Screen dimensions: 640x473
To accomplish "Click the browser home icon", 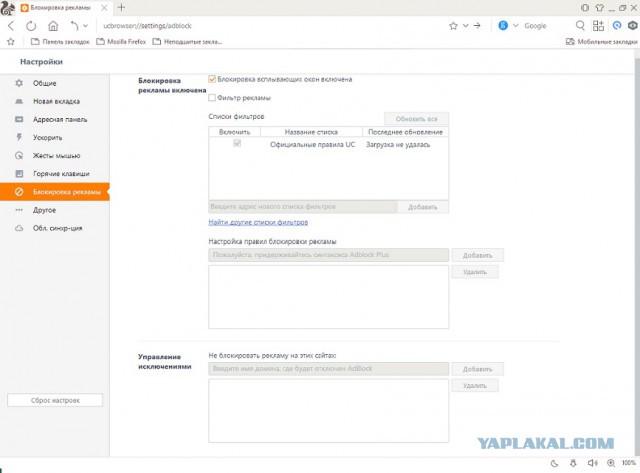I will tap(52, 25).
